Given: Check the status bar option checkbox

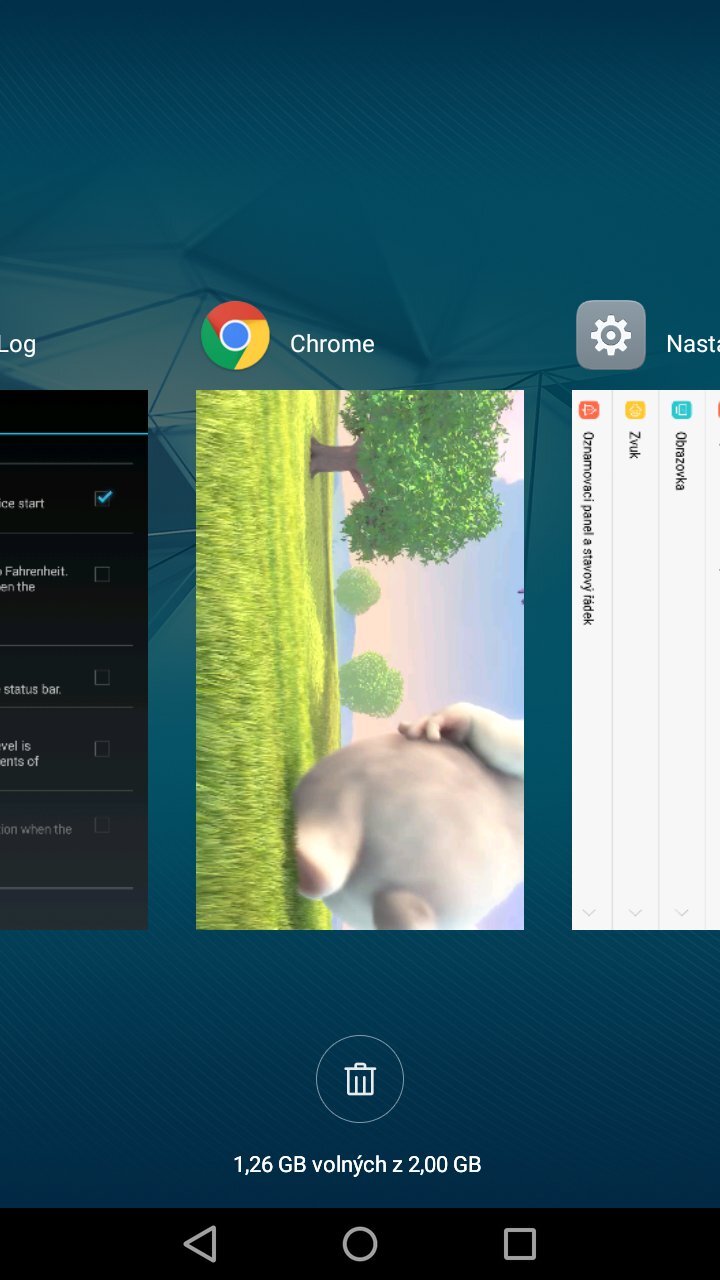Looking at the screenshot, I should [x=102, y=677].
